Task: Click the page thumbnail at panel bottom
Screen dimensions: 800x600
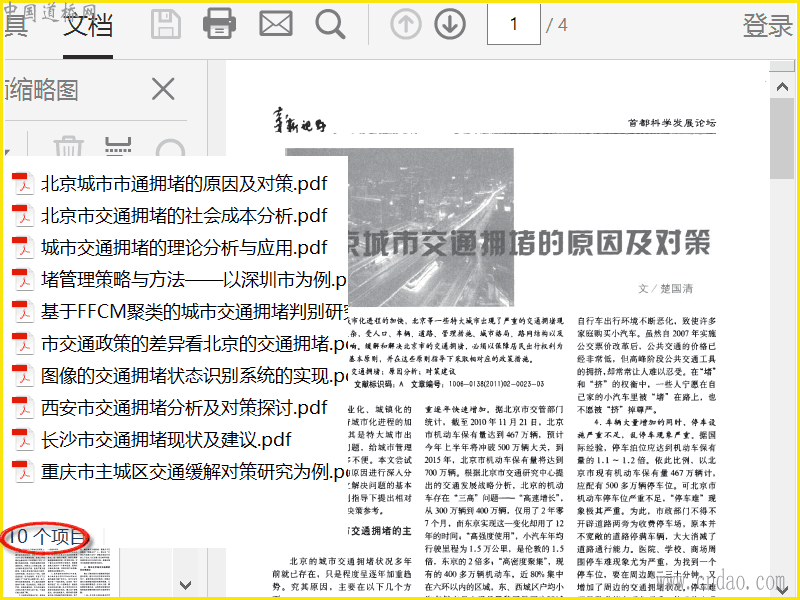Action: point(62,571)
